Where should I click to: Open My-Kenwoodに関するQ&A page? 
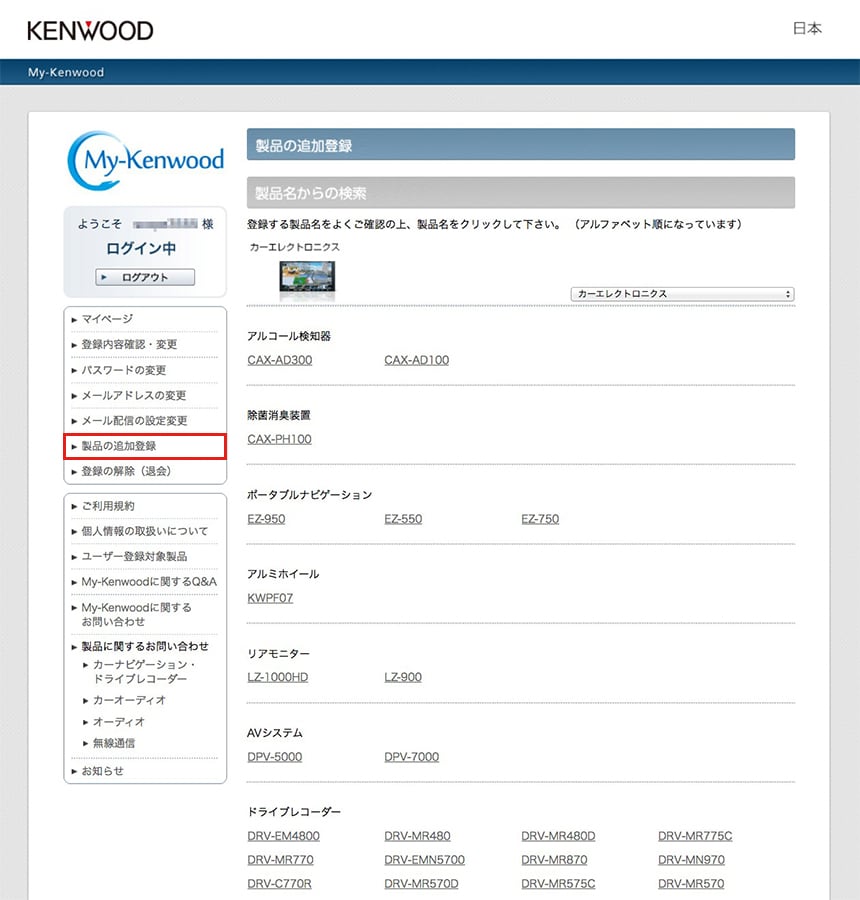point(149,582)
